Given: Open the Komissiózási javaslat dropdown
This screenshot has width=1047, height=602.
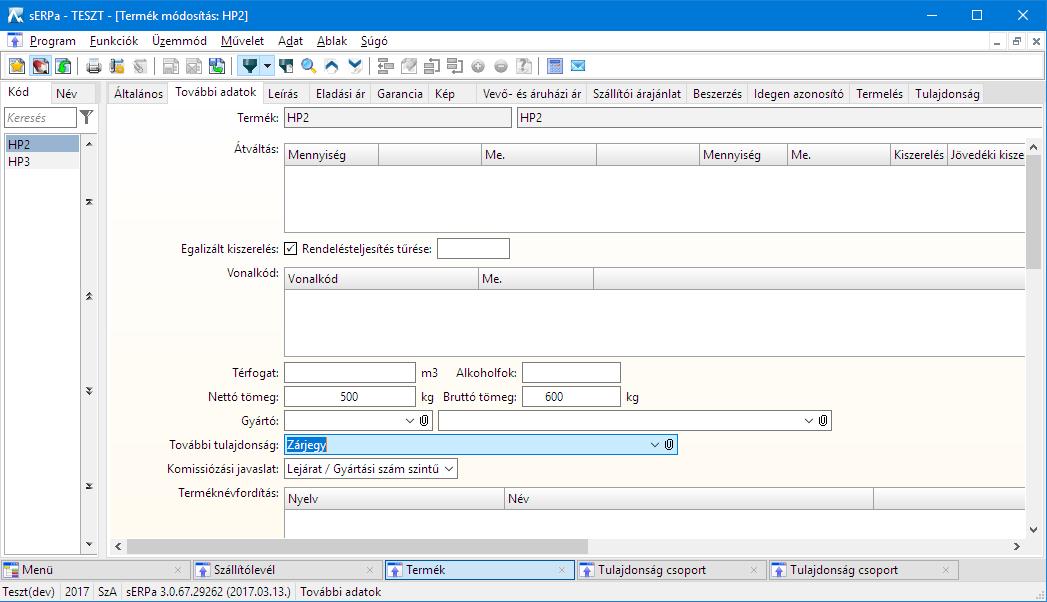Looking at the screenshot, I should coord(448,469).
